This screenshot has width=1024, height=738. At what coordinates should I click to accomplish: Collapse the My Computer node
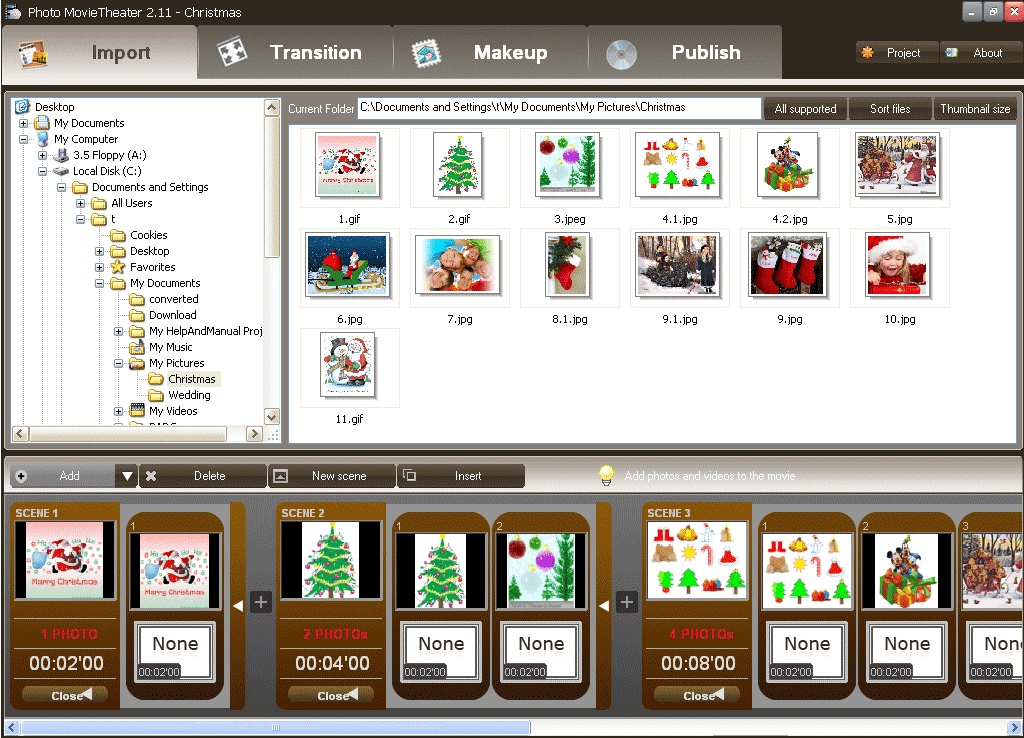coord(24,139)
